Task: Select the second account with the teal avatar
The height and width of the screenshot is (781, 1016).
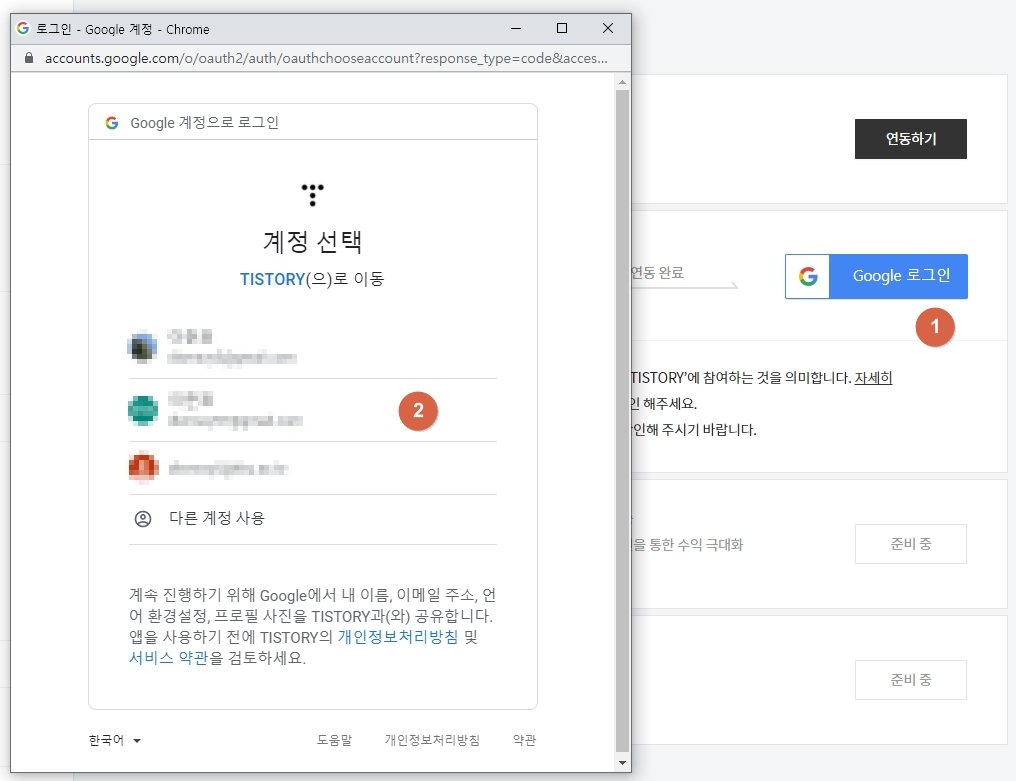Action: [312, 410]
